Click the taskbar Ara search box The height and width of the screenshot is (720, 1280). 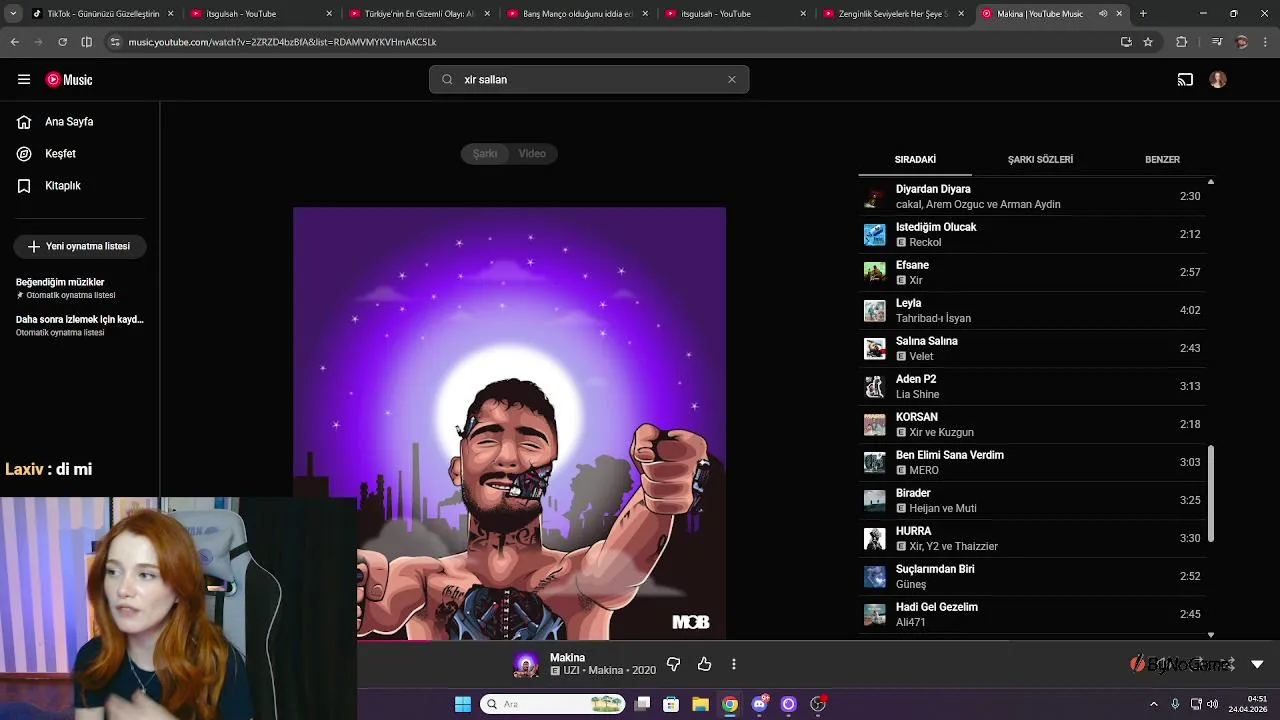[x=553, y=704]
